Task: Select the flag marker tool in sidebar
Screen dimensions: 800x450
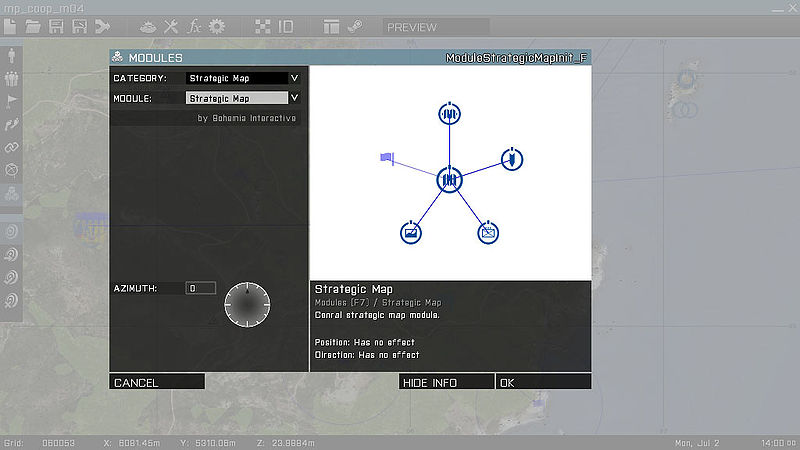Action: [12, 101]
